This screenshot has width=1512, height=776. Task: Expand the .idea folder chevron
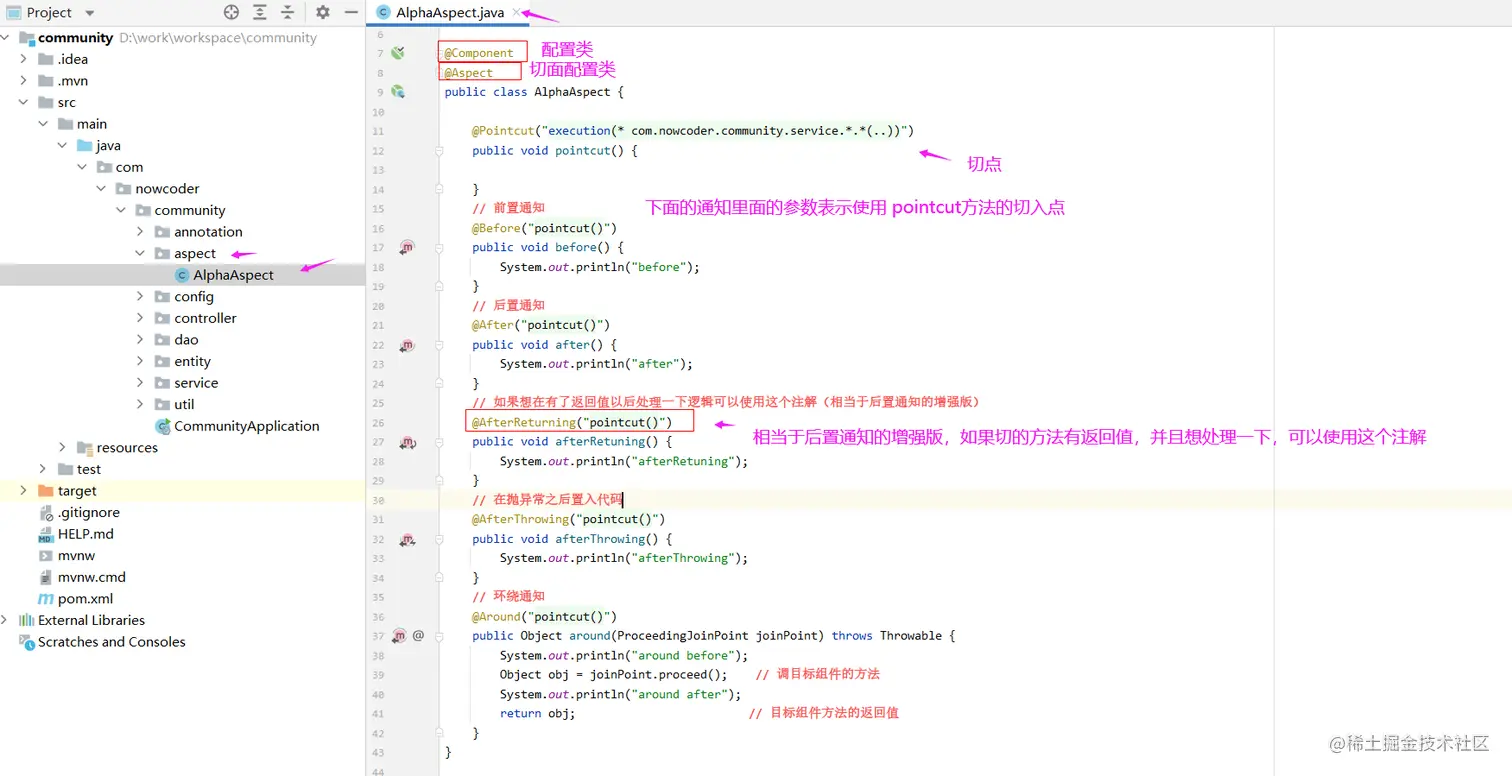coord(24,59)
